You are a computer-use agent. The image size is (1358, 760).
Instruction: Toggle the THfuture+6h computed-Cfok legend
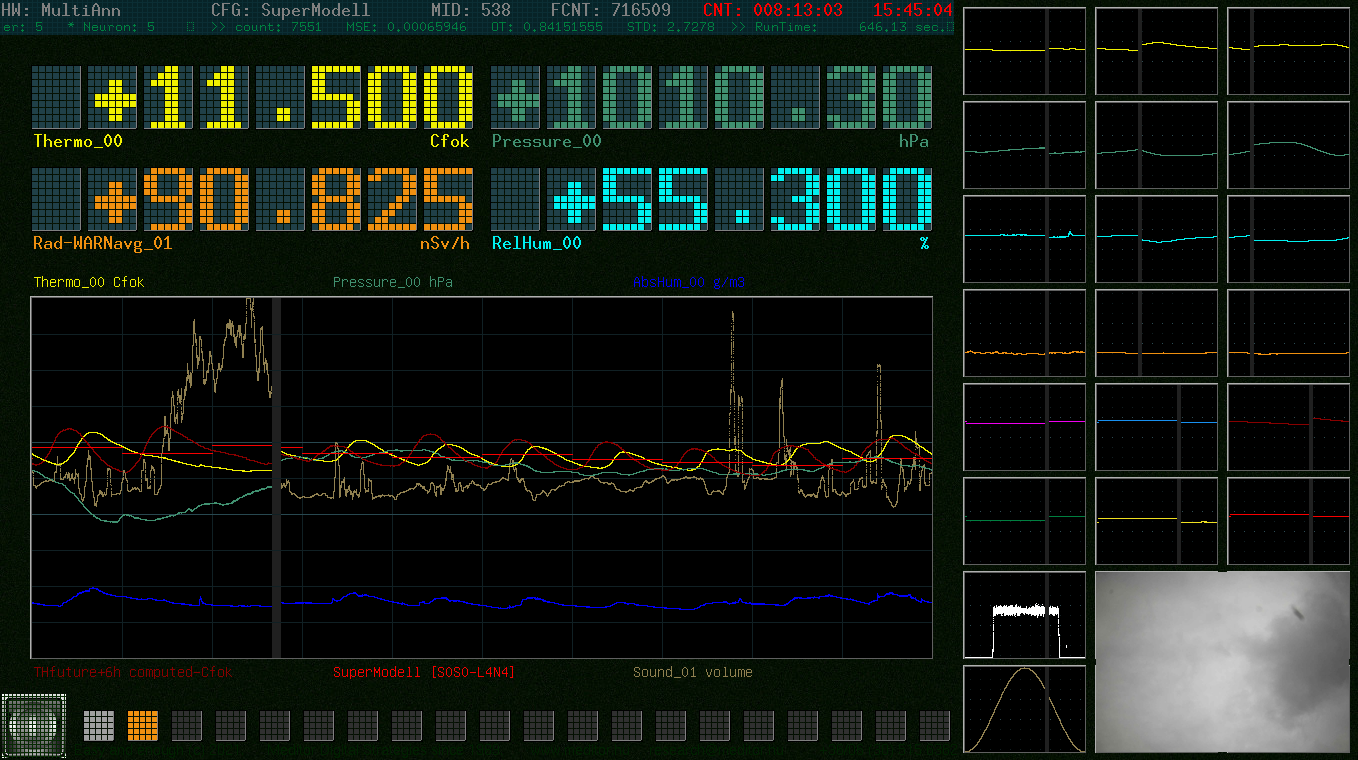(x=132, y=672)
